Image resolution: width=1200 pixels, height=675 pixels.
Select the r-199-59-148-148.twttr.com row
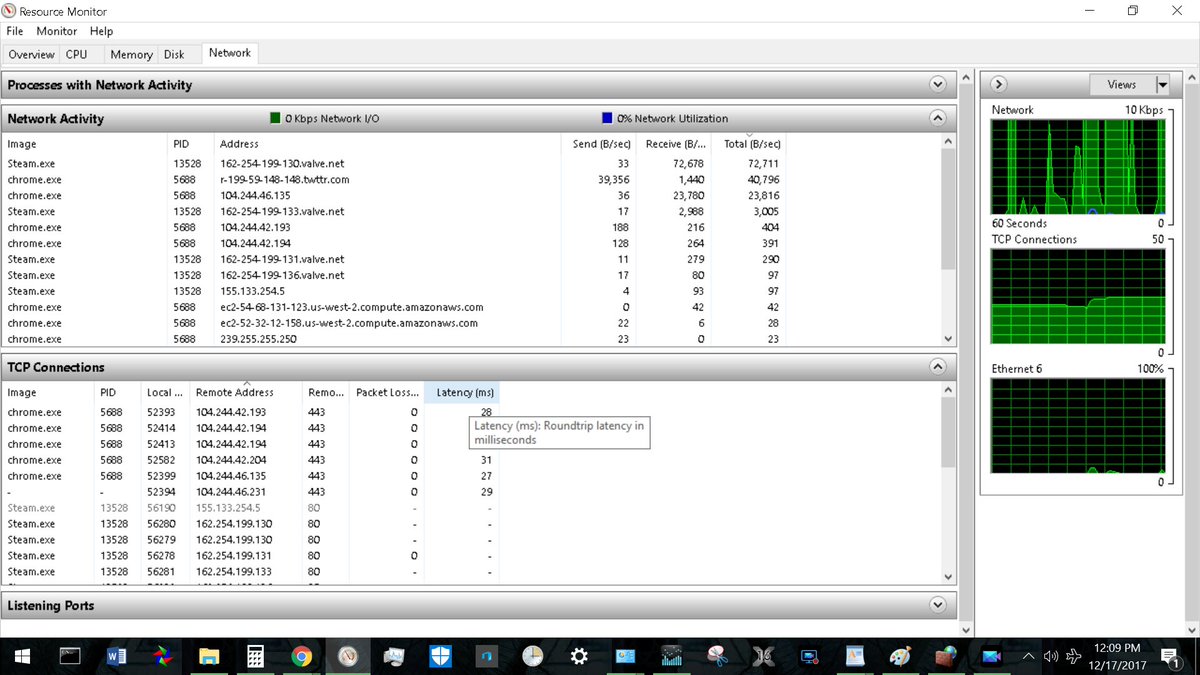pos(394,179)
